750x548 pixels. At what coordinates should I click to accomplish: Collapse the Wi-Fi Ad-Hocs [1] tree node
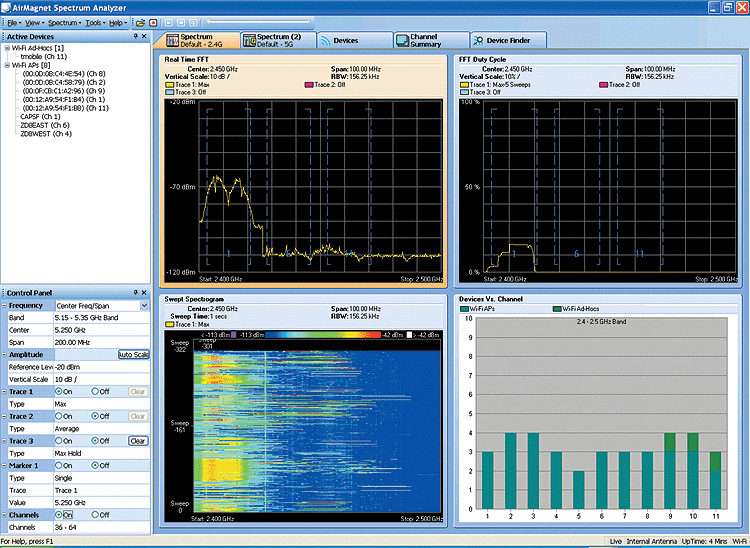click(x=7, y=48)
